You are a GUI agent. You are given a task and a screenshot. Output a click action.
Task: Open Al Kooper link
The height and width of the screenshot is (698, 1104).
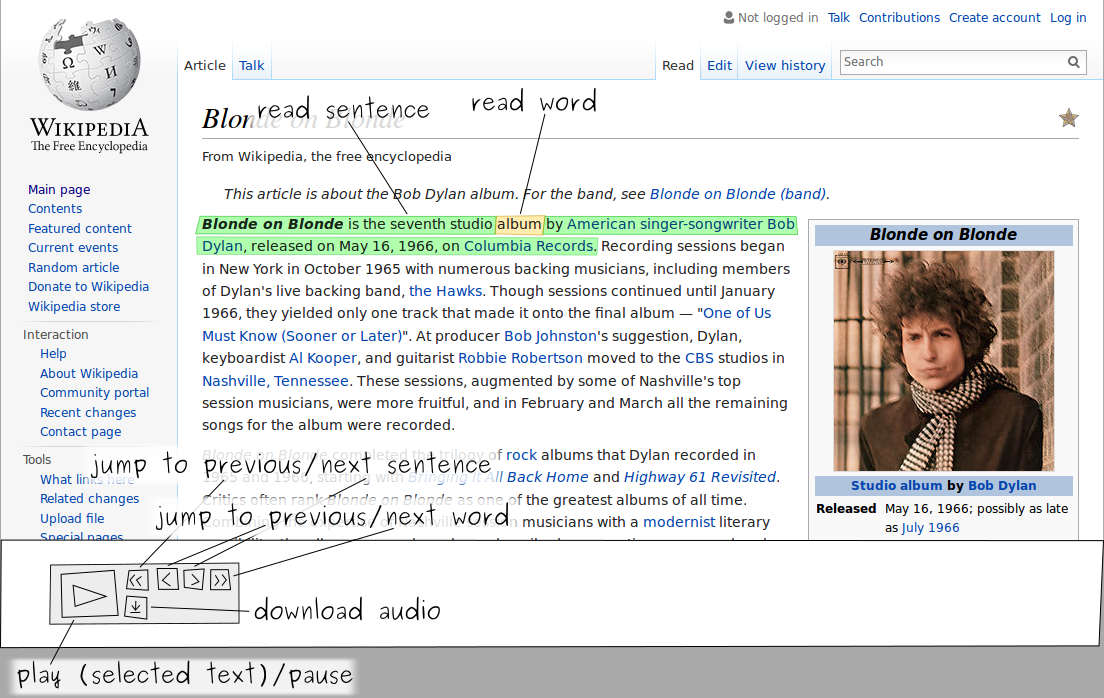pos(323,358)
